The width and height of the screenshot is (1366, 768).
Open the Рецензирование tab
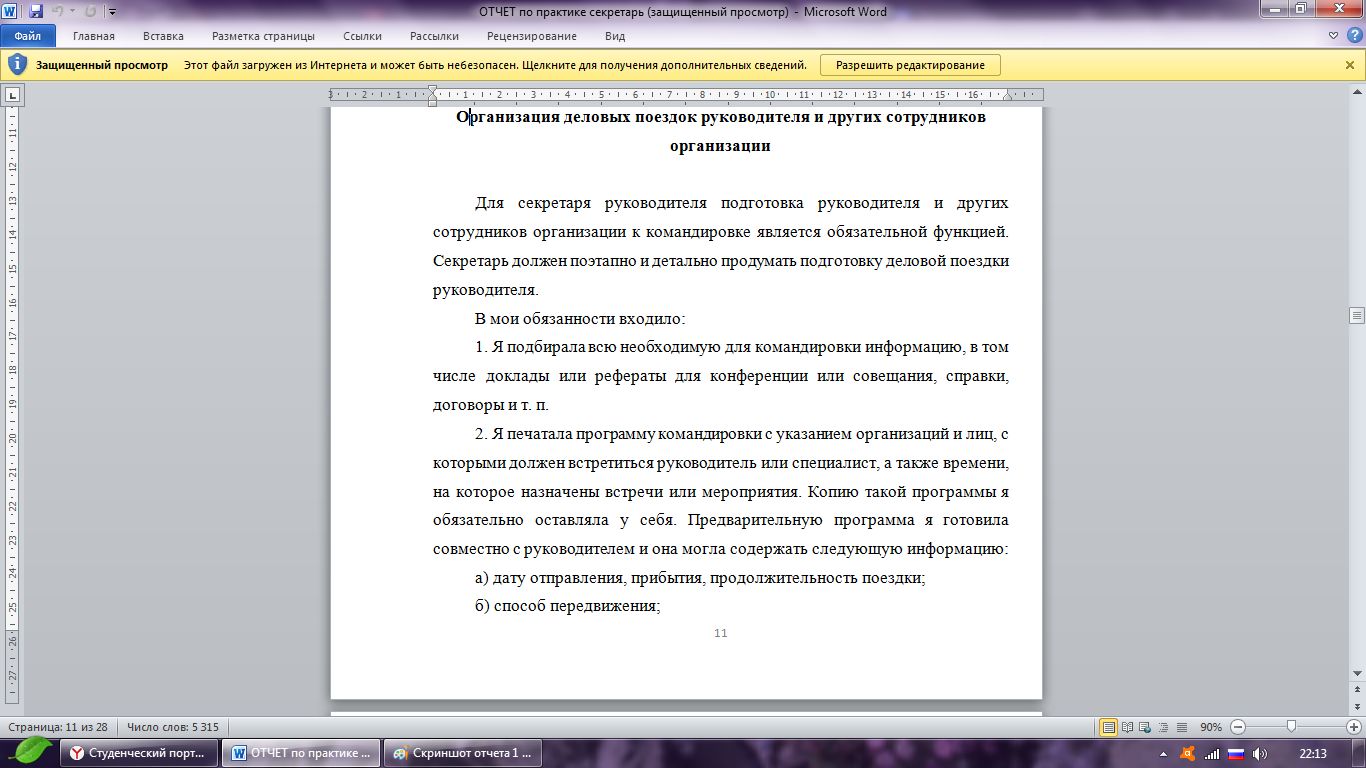[x=532, y=36]
